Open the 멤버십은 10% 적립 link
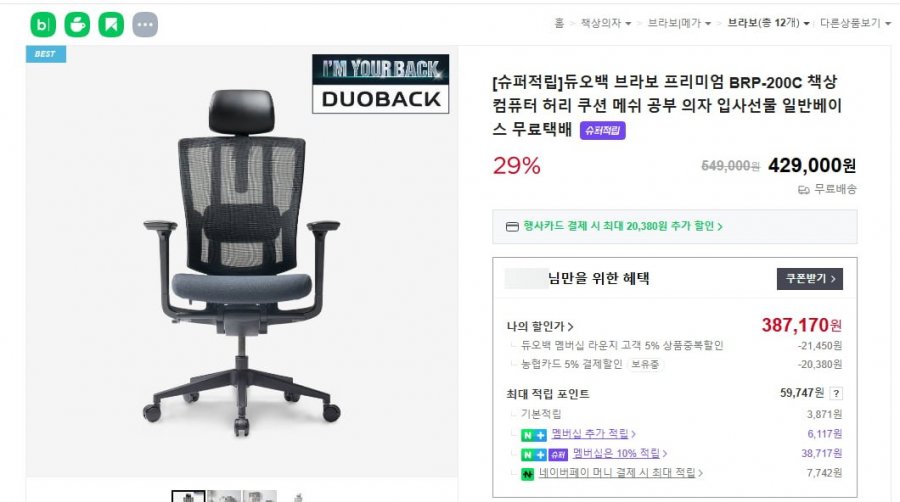This screenshot has height=502, width=900. click(620, 453)
